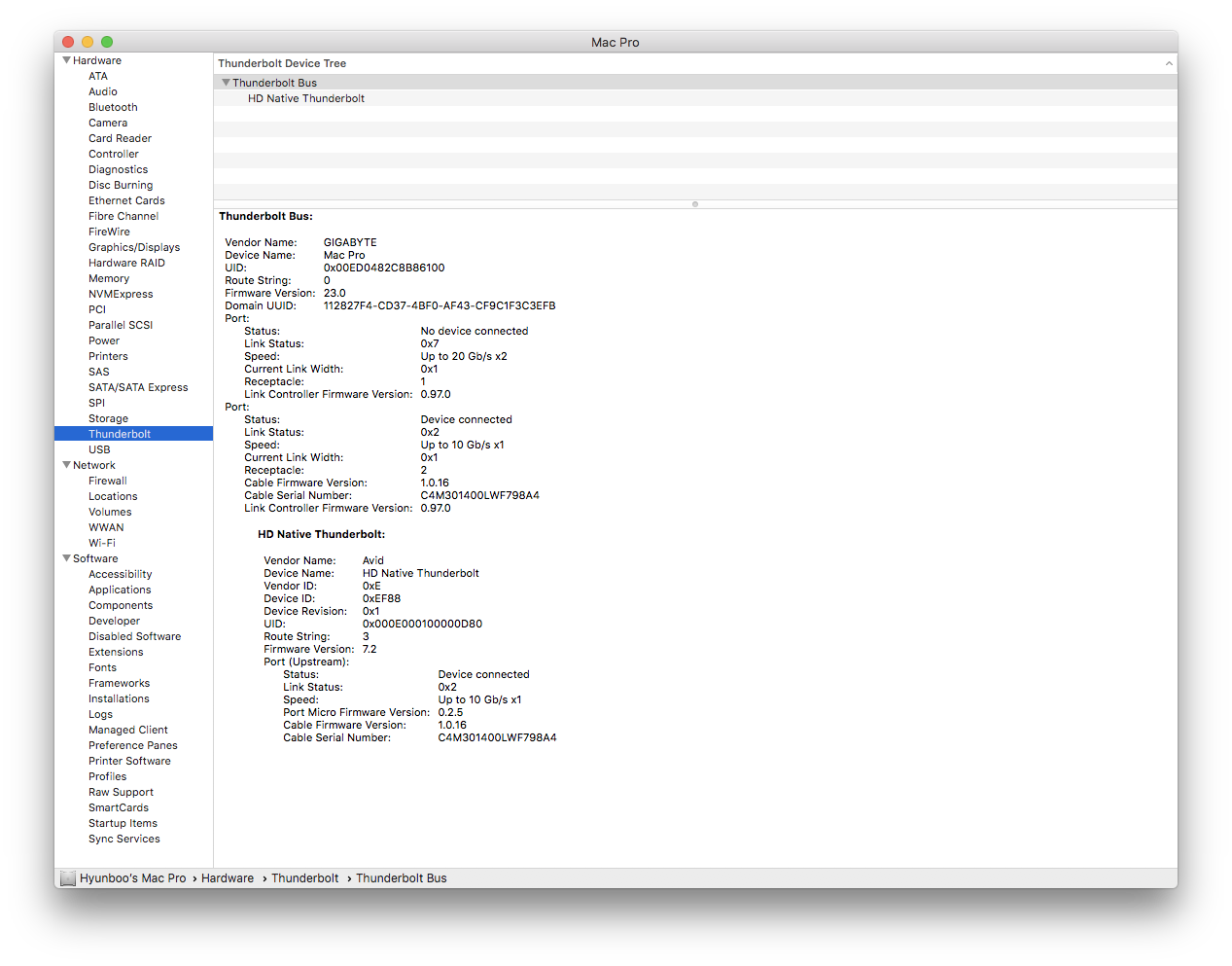Show FireWire details

(x=109, y=232)
